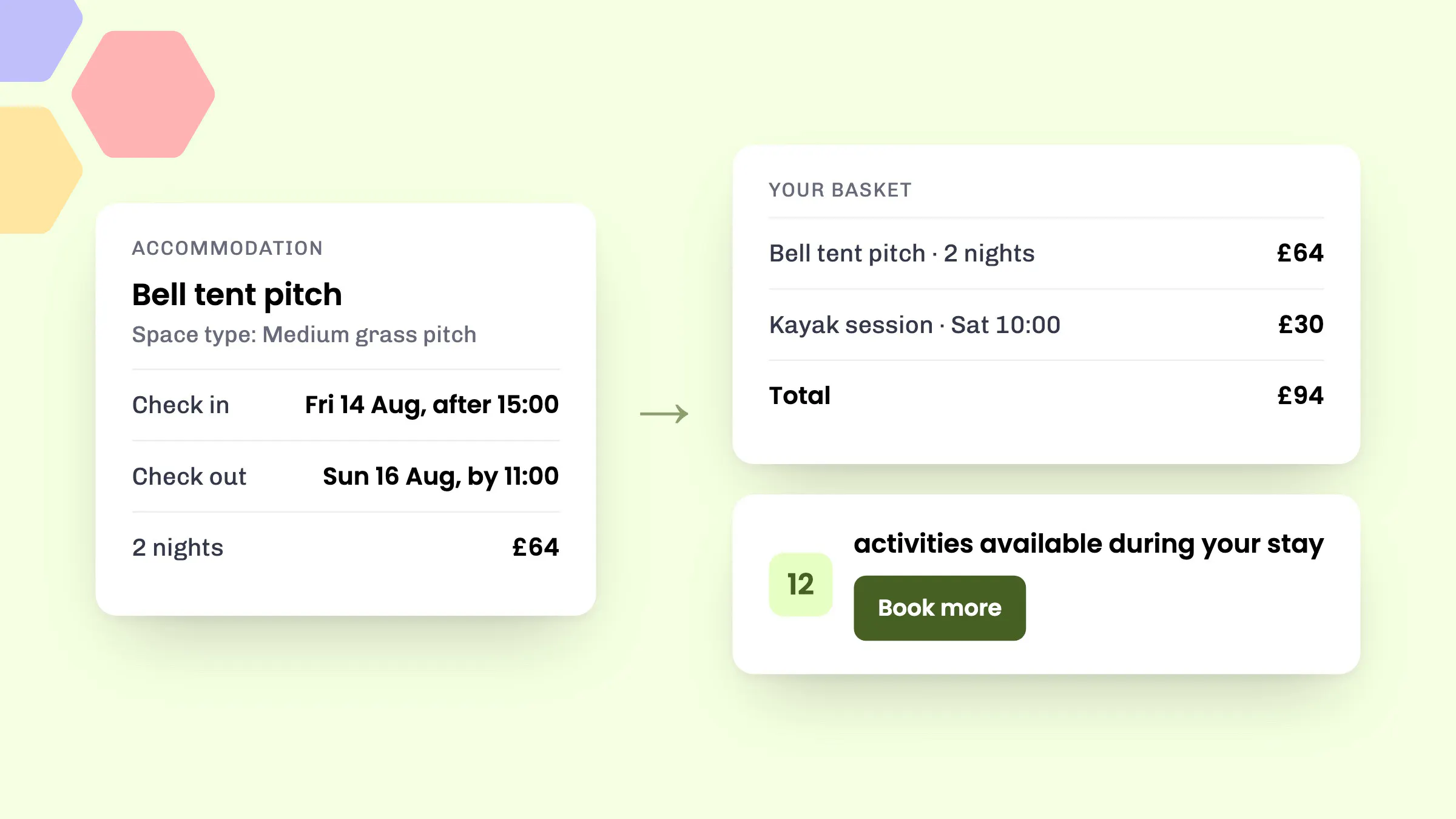Select the Bell tent pitch basket item
Screen dimensions: 1456x819
click(1046, 254)
